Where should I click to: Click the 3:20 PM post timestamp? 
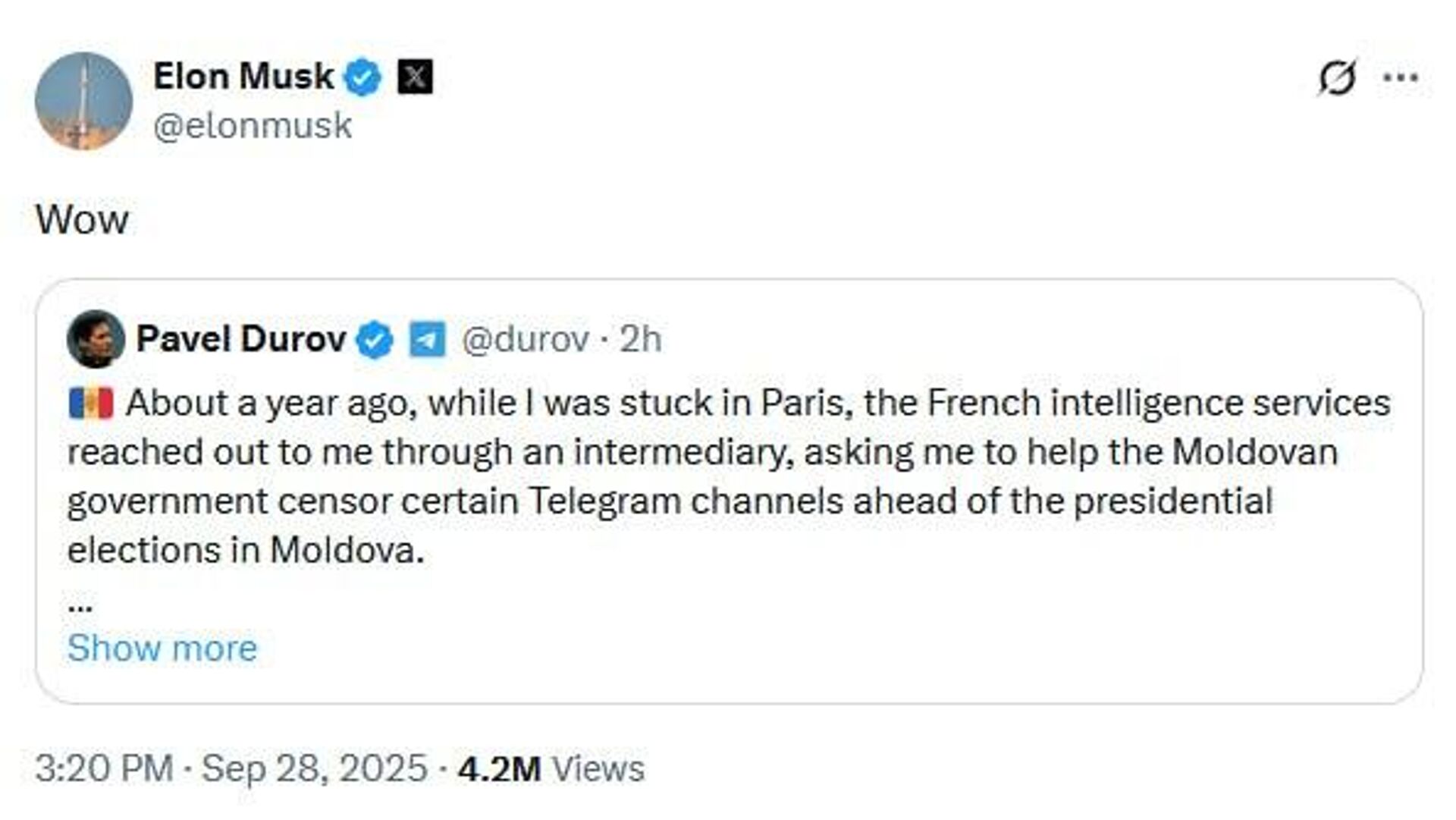point(104,768)
